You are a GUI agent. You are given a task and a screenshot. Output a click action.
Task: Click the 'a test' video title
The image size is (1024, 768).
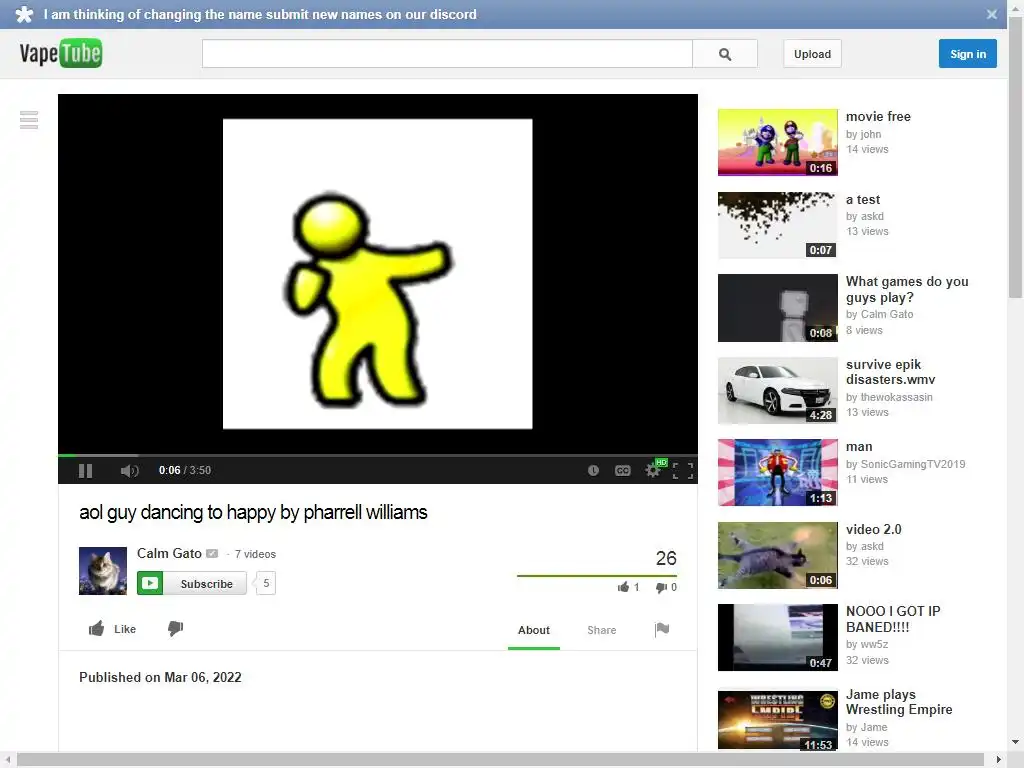tap(863, 199)
